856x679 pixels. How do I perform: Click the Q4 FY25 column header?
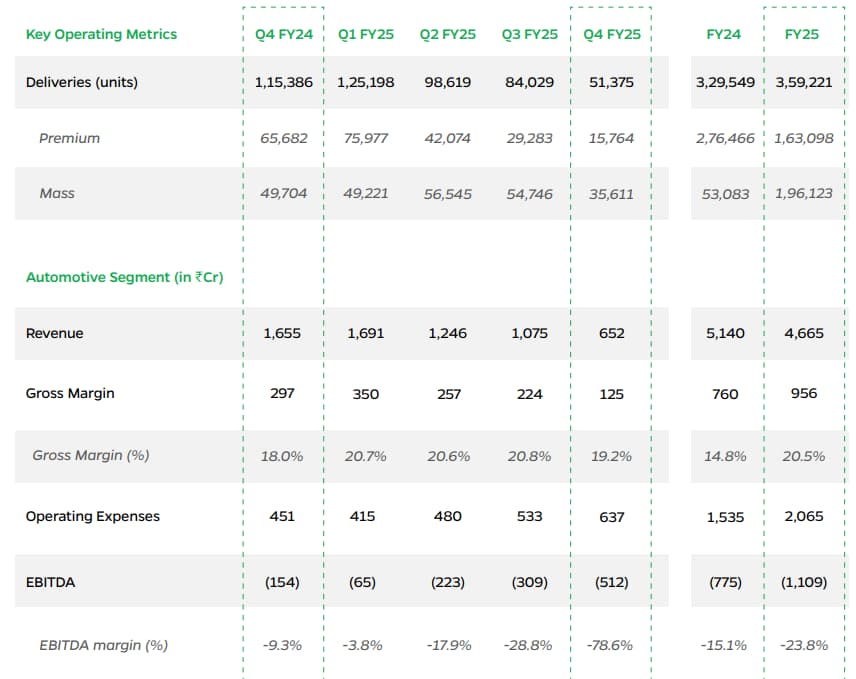coord(611,34)
